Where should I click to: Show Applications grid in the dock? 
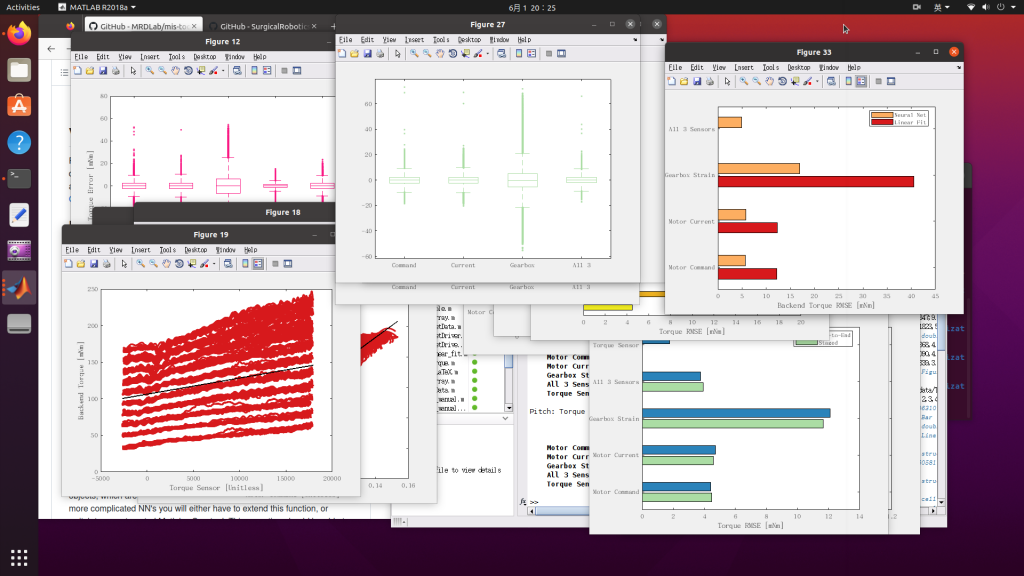pos(19,557)
